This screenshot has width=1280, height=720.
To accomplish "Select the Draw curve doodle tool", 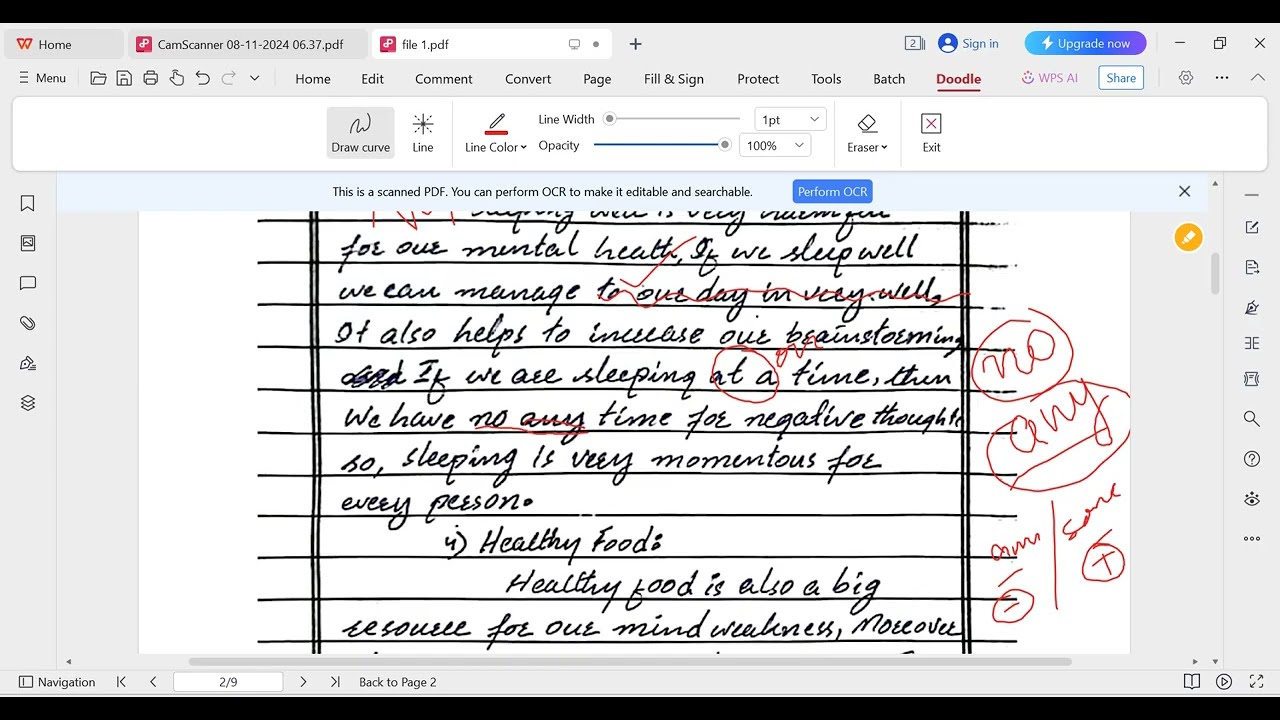I will (x=360, y=131).
